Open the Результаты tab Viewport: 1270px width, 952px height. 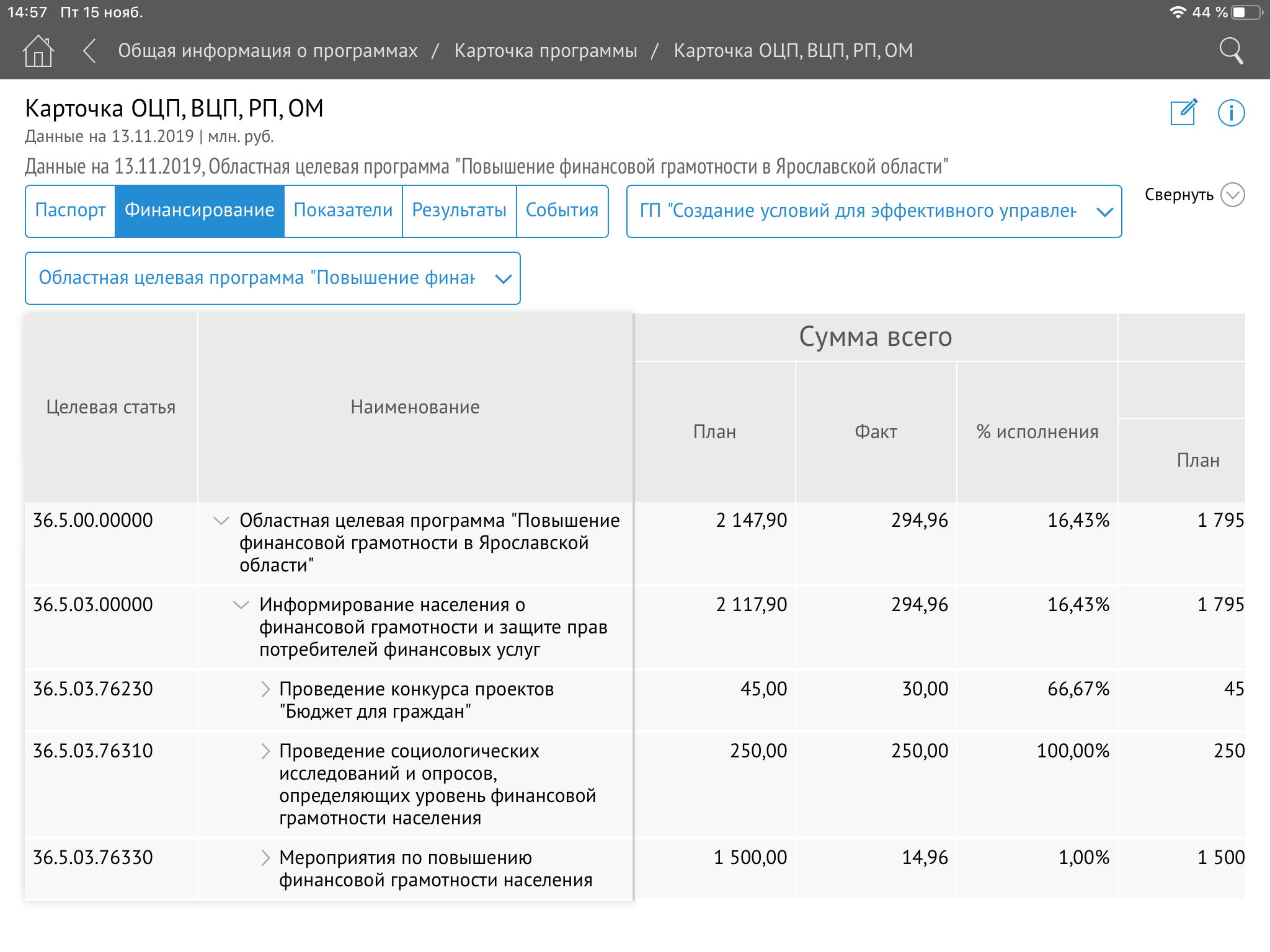pos(459,211)
